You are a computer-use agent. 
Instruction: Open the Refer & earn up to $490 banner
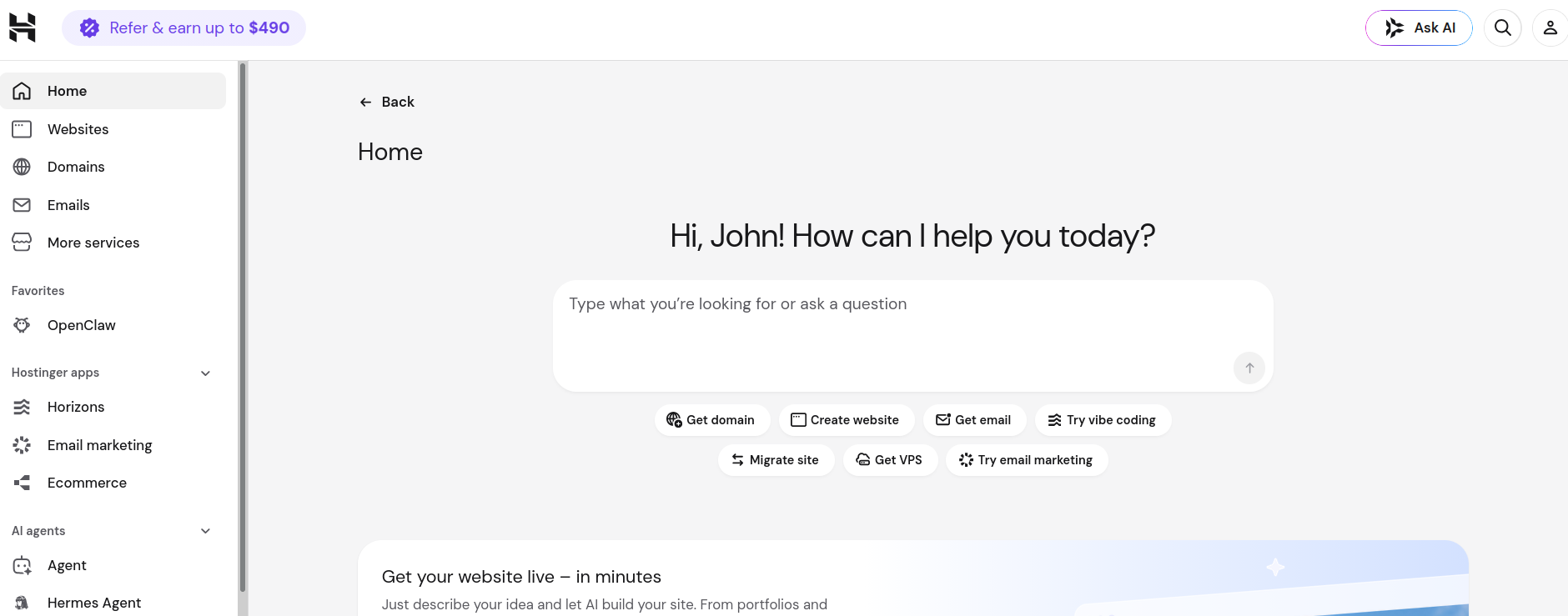183,28
